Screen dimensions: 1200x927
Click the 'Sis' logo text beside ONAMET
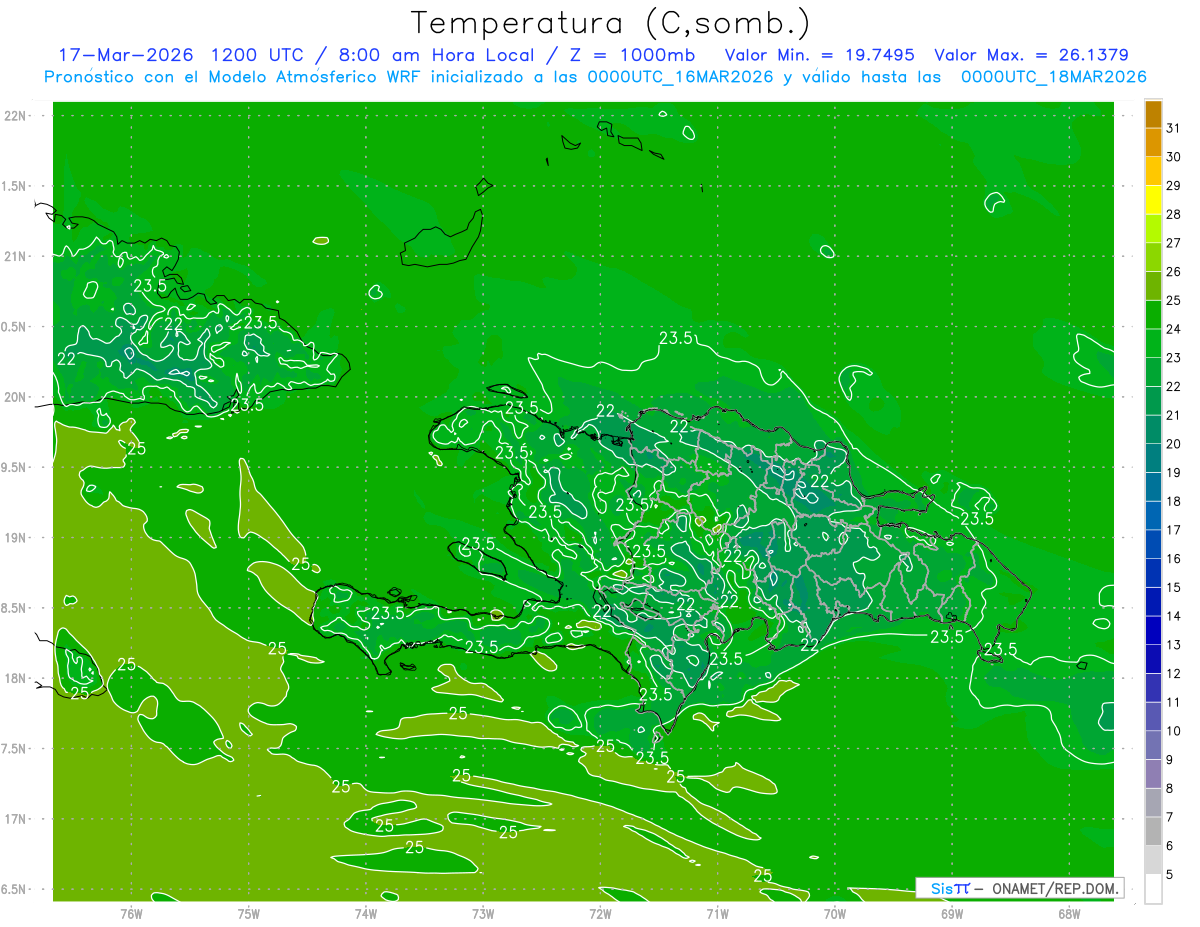(942, 888)
